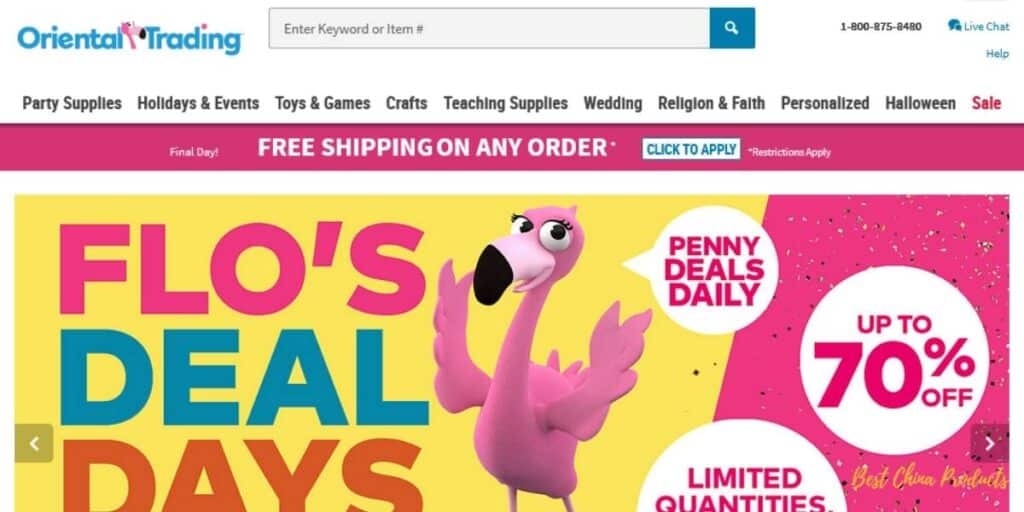The height and width of the screenshot is (512, 1024).
Task: Go to the Halloween section
Action: click(x=920, y=103)
